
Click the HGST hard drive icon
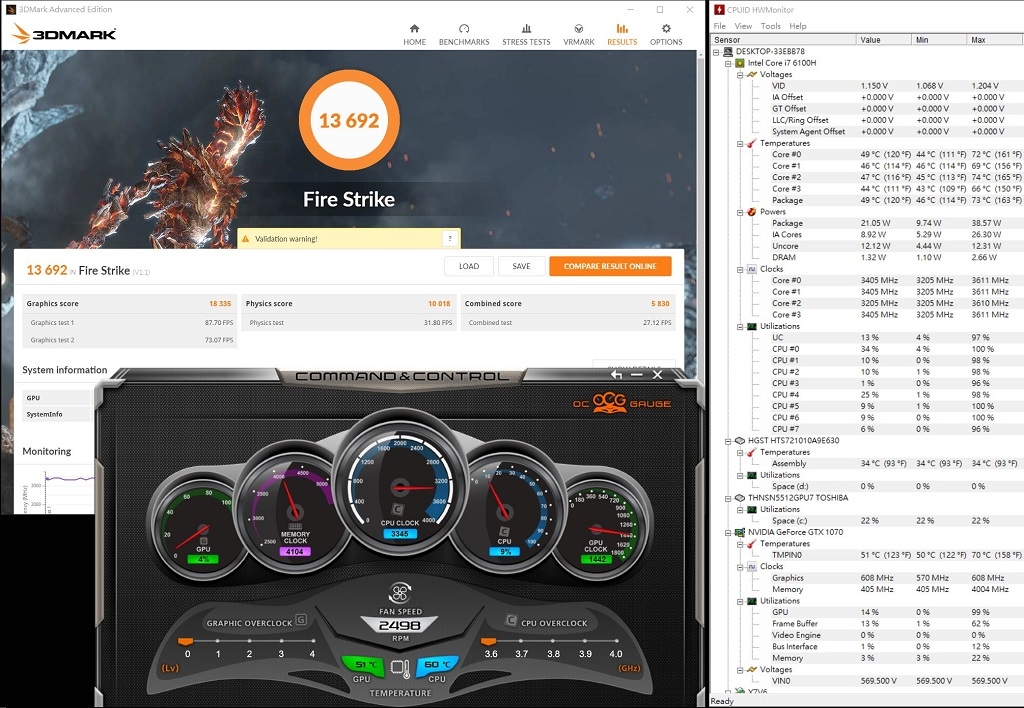tap(740, 441)
